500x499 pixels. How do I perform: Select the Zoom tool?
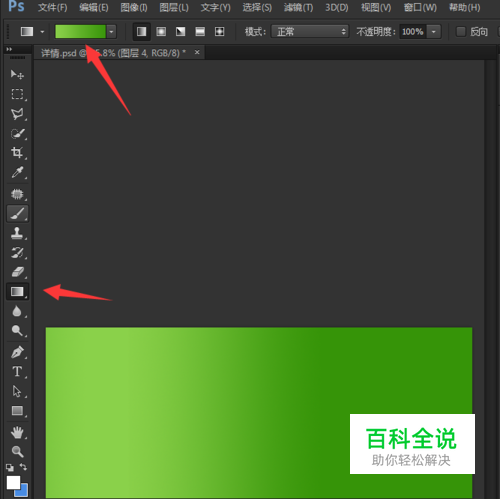(17, 452)
